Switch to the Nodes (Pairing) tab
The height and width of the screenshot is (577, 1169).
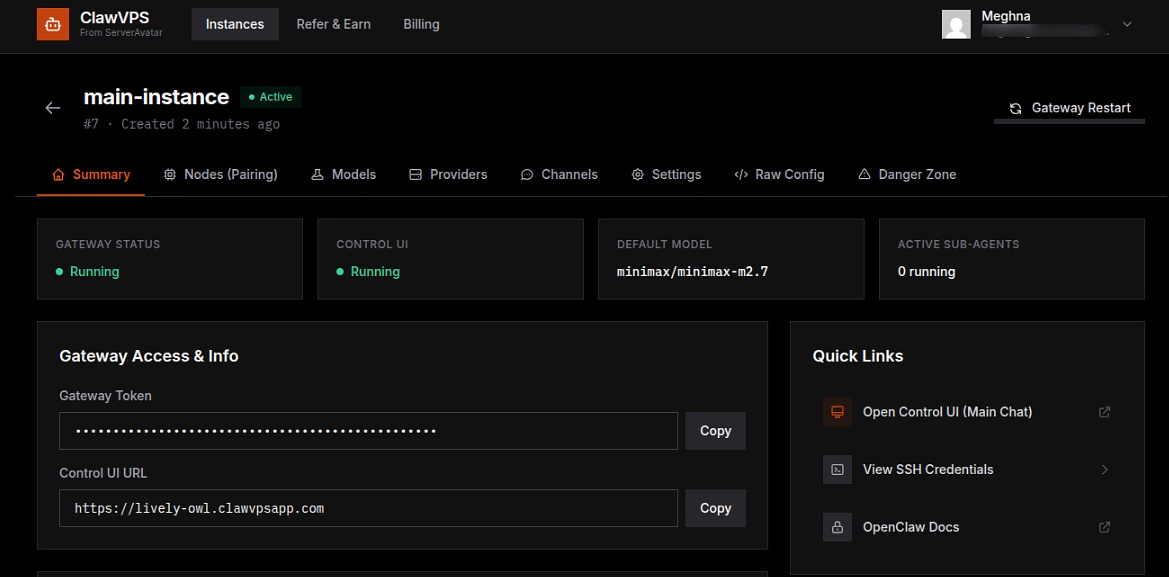point(221,174)
